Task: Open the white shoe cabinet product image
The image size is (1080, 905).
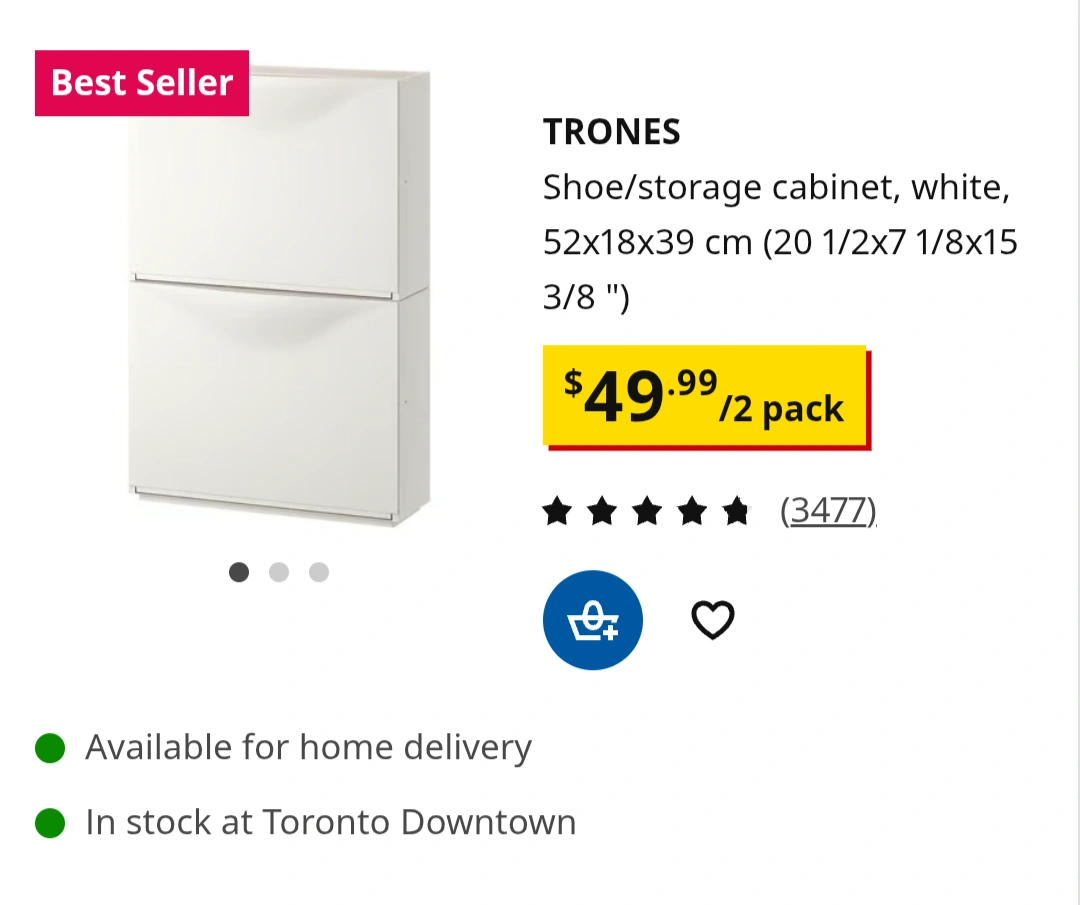Action: tap(280, 300)
